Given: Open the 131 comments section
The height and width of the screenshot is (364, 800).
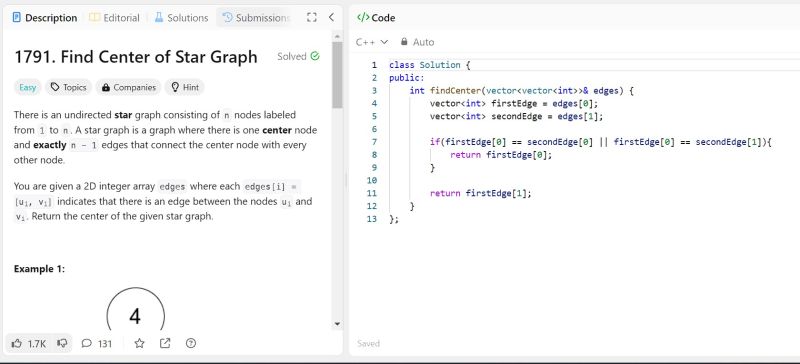Looking at the screenshot, I should point(96,344).
